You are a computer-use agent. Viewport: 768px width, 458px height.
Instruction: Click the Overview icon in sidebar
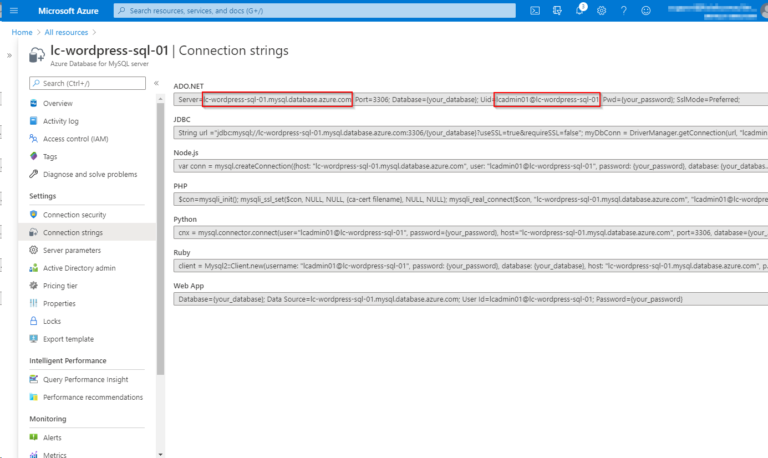[x=33, y=103]
